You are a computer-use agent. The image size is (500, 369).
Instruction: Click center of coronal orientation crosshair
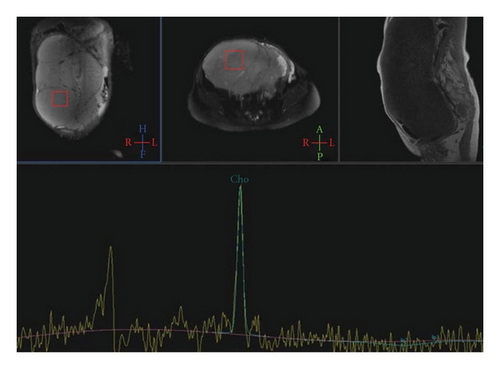pyautogui.click(x=143, y=143)
